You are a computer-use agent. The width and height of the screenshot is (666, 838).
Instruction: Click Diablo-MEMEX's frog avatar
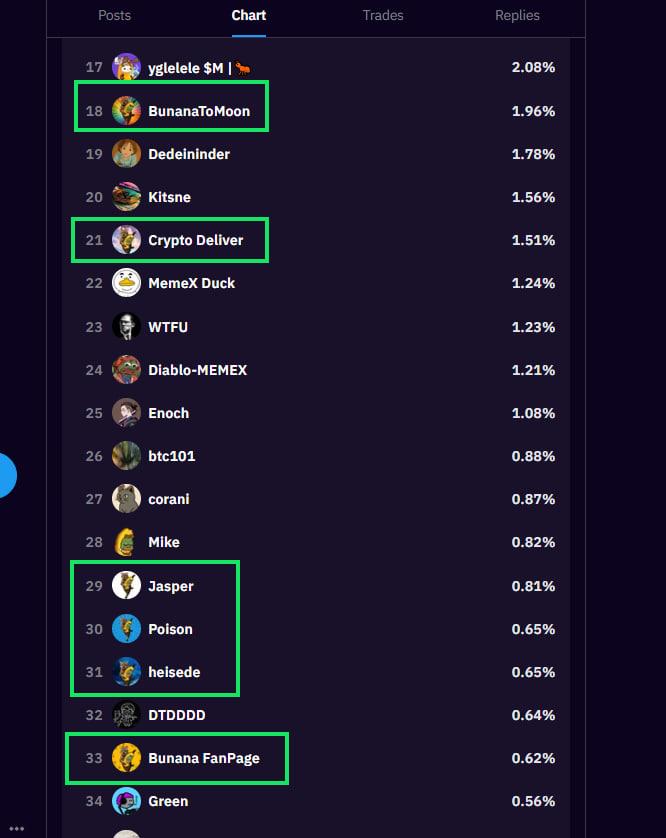(x=126, y=370)
